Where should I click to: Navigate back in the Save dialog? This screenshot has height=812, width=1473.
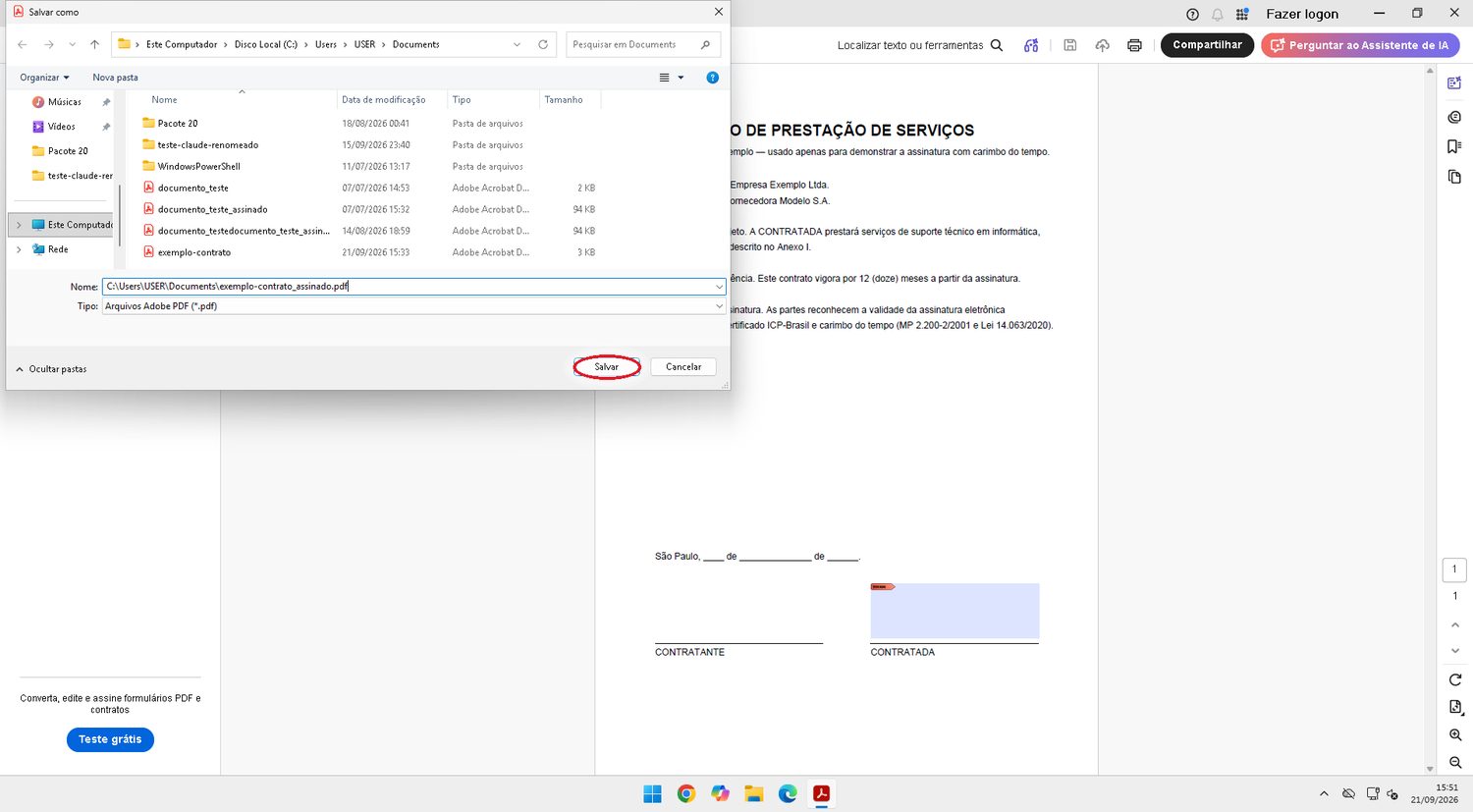pyautogui.click(x=23, y=44)
